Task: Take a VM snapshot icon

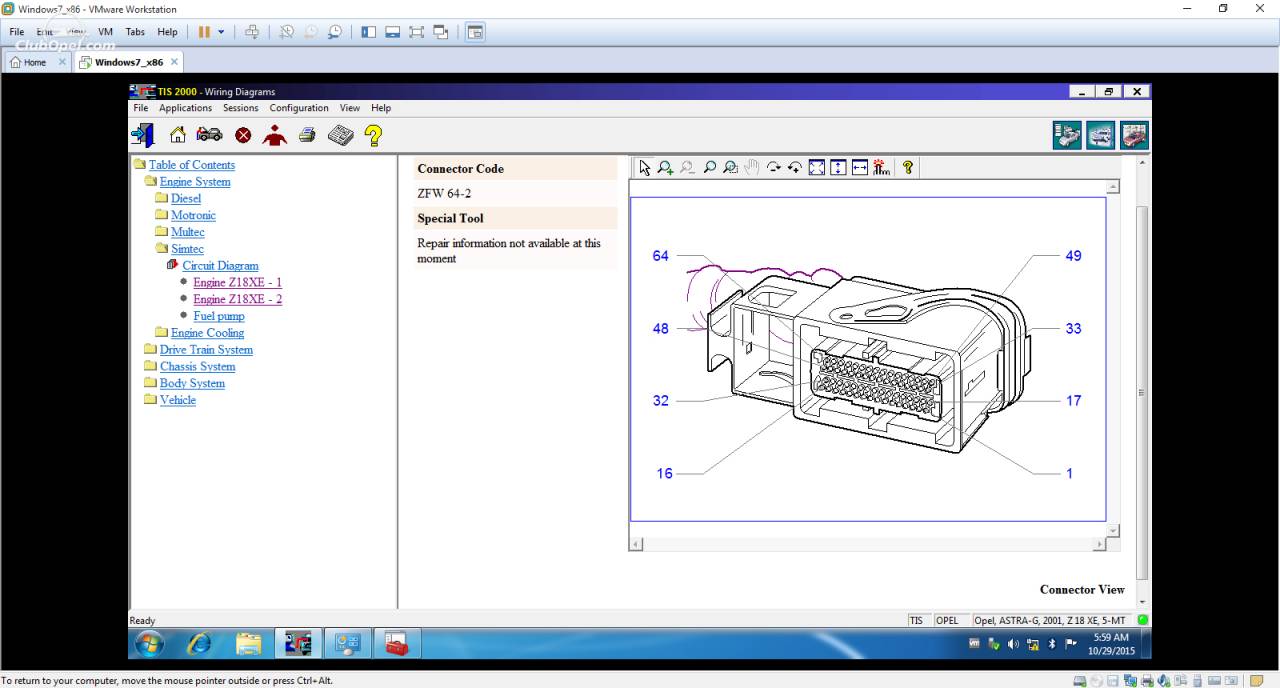Action: click(286, 32)
